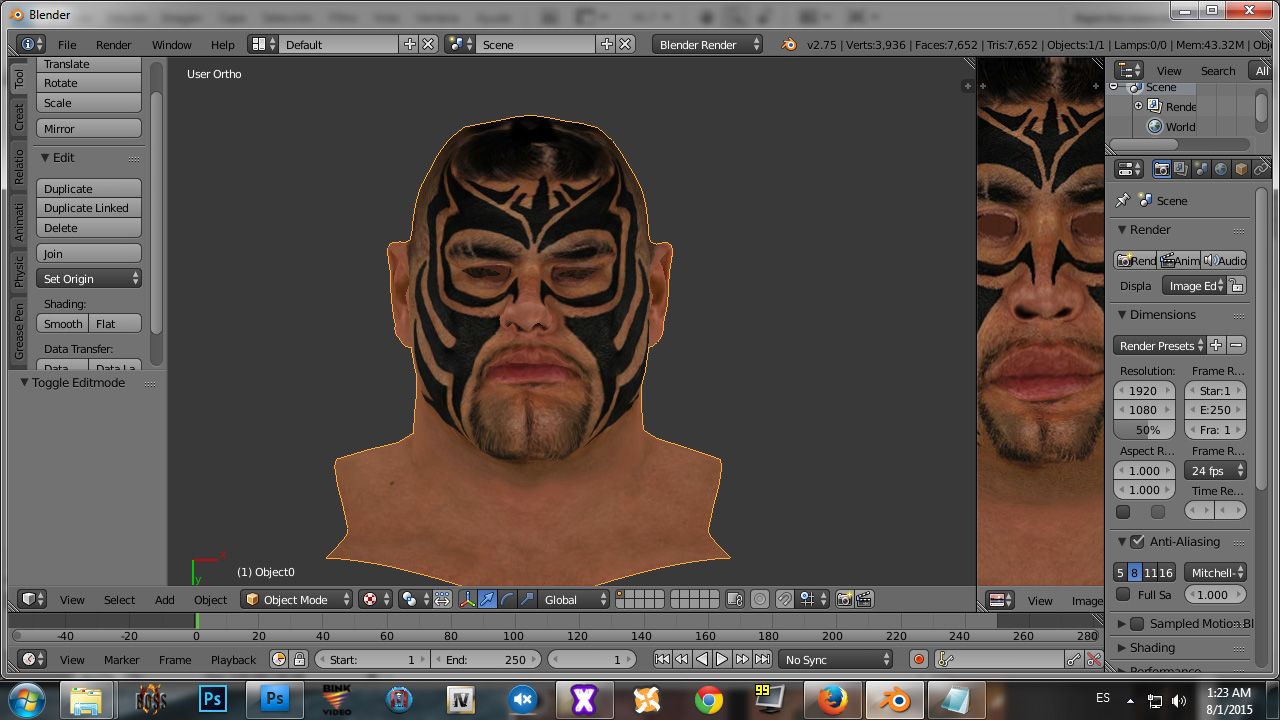
Task: Click the proportional editing circle icon
Action: click(760, 599)
